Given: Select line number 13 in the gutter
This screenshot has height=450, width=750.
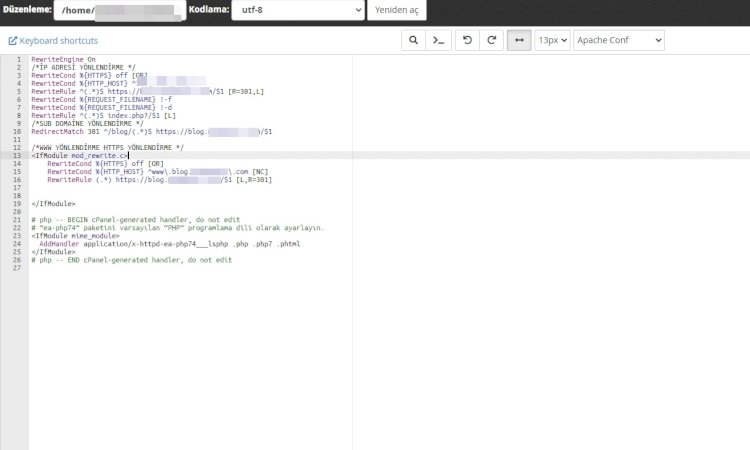Looking at the screenshot, I should [x=17, y=155].
